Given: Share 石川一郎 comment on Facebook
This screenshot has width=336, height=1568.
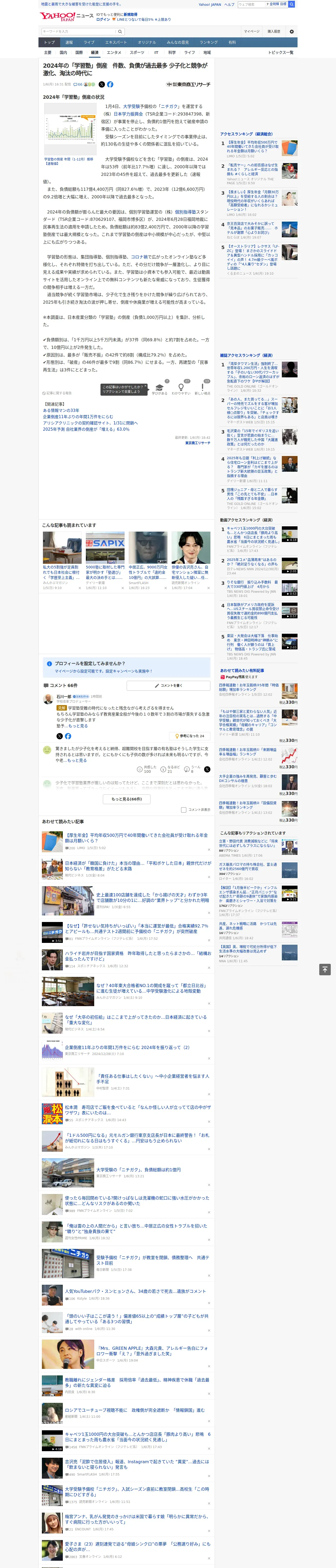Looking at the screenshot, I should click(68, 736).
